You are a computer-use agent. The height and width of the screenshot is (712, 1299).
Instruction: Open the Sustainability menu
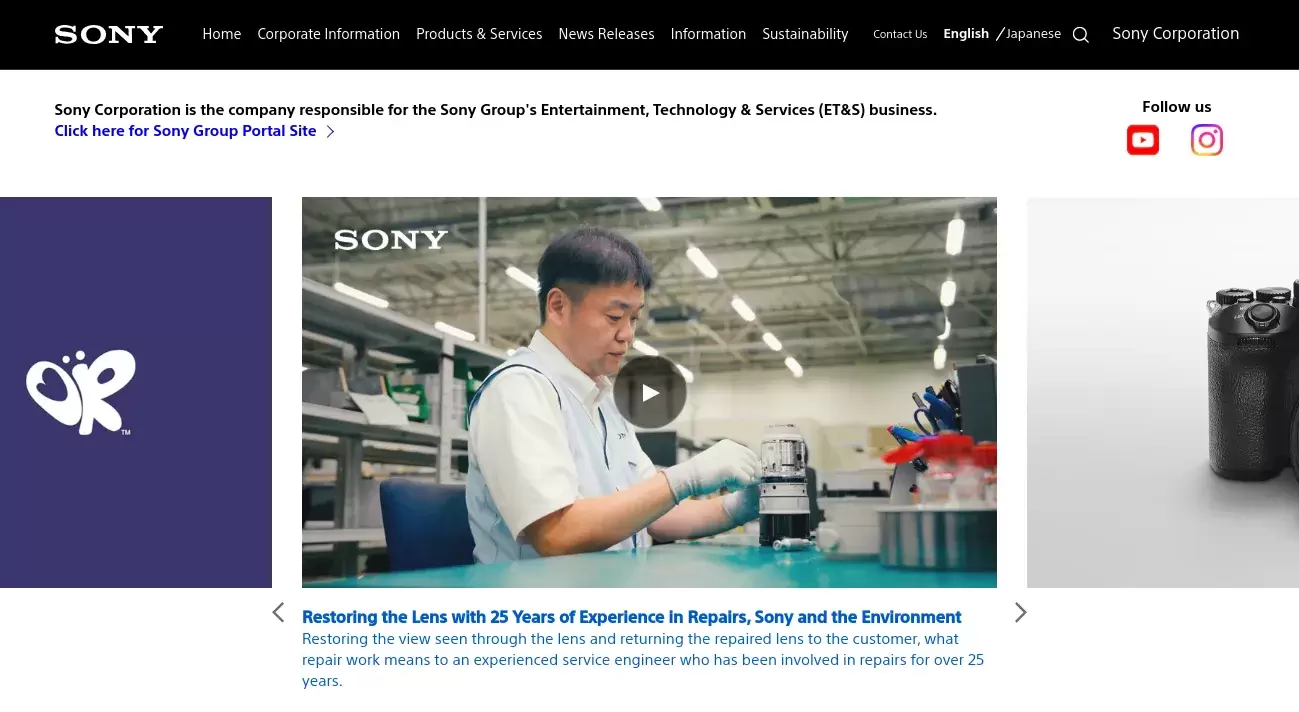(805, 34)
